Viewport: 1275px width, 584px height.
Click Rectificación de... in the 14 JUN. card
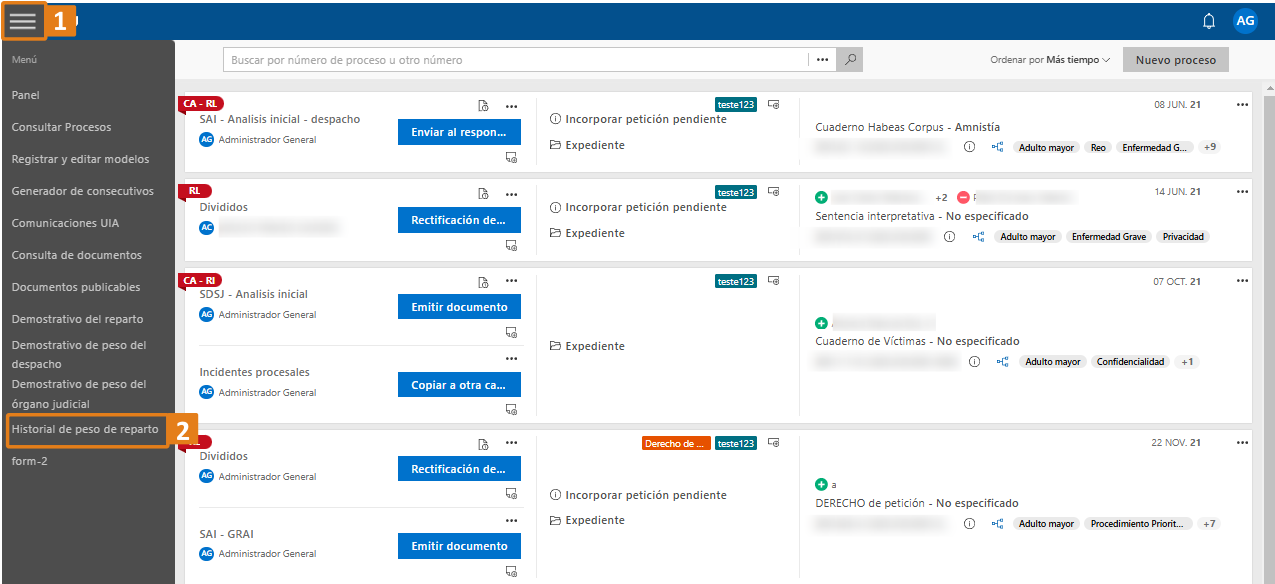459,220
